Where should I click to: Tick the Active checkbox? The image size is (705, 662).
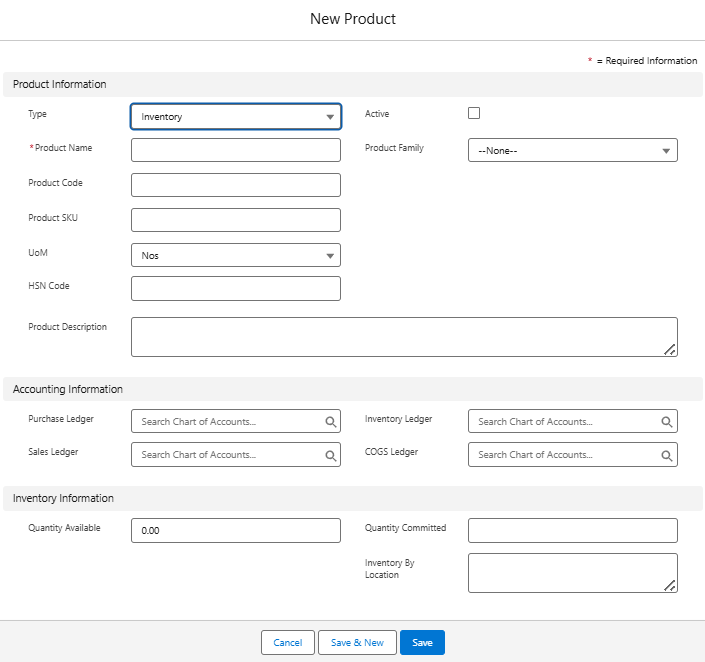(x=474, y=113)
